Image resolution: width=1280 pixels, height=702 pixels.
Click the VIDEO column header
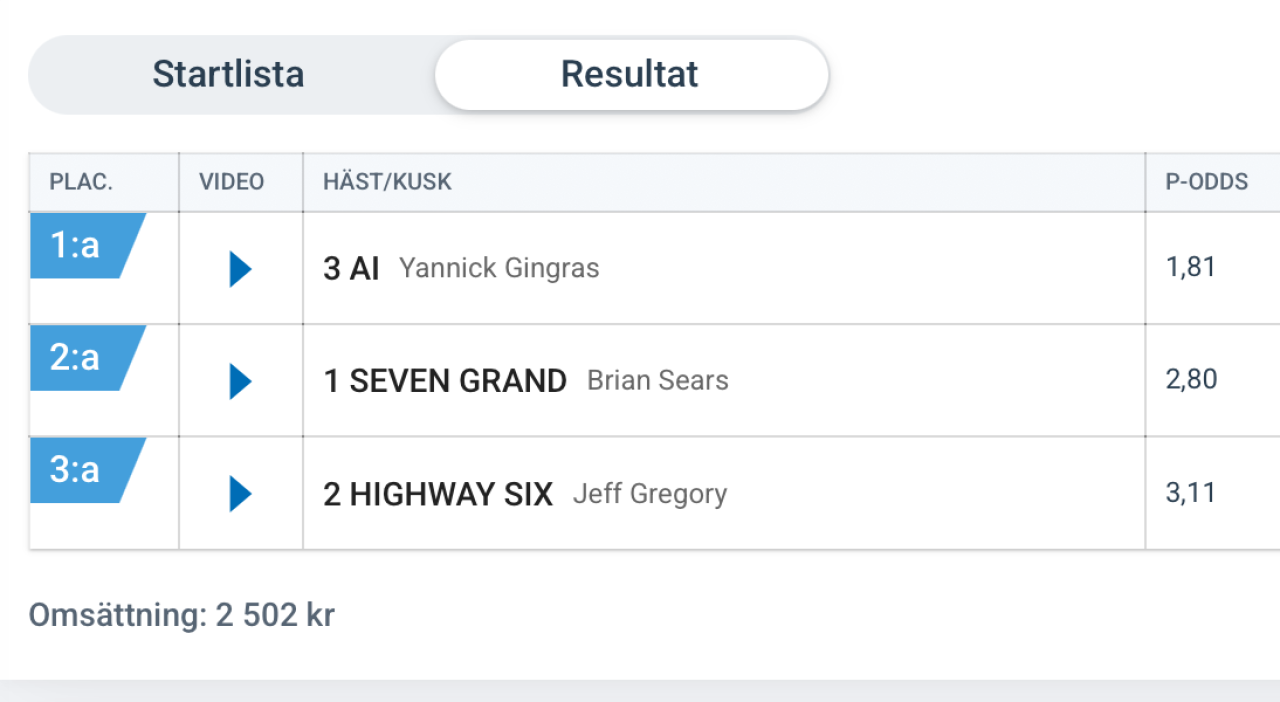pyautogui.click(x=232, y=182)
